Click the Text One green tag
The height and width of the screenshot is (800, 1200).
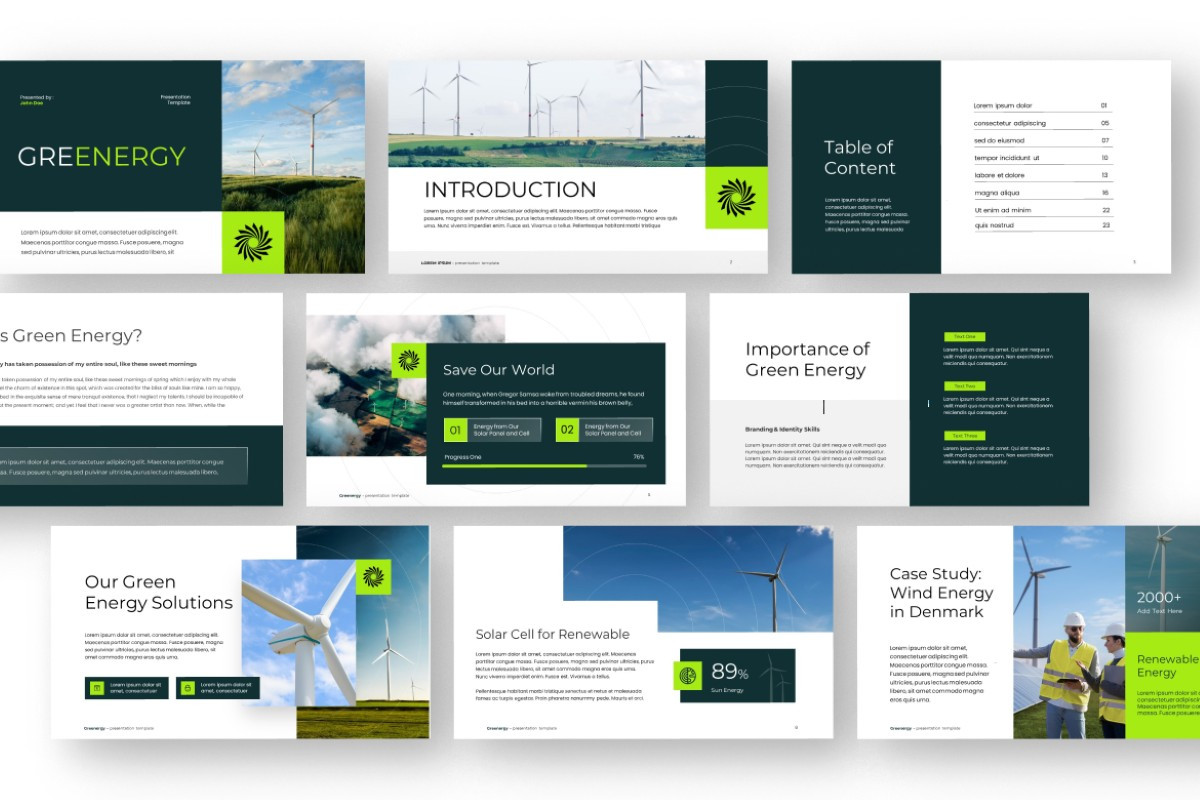coord(965,338)
